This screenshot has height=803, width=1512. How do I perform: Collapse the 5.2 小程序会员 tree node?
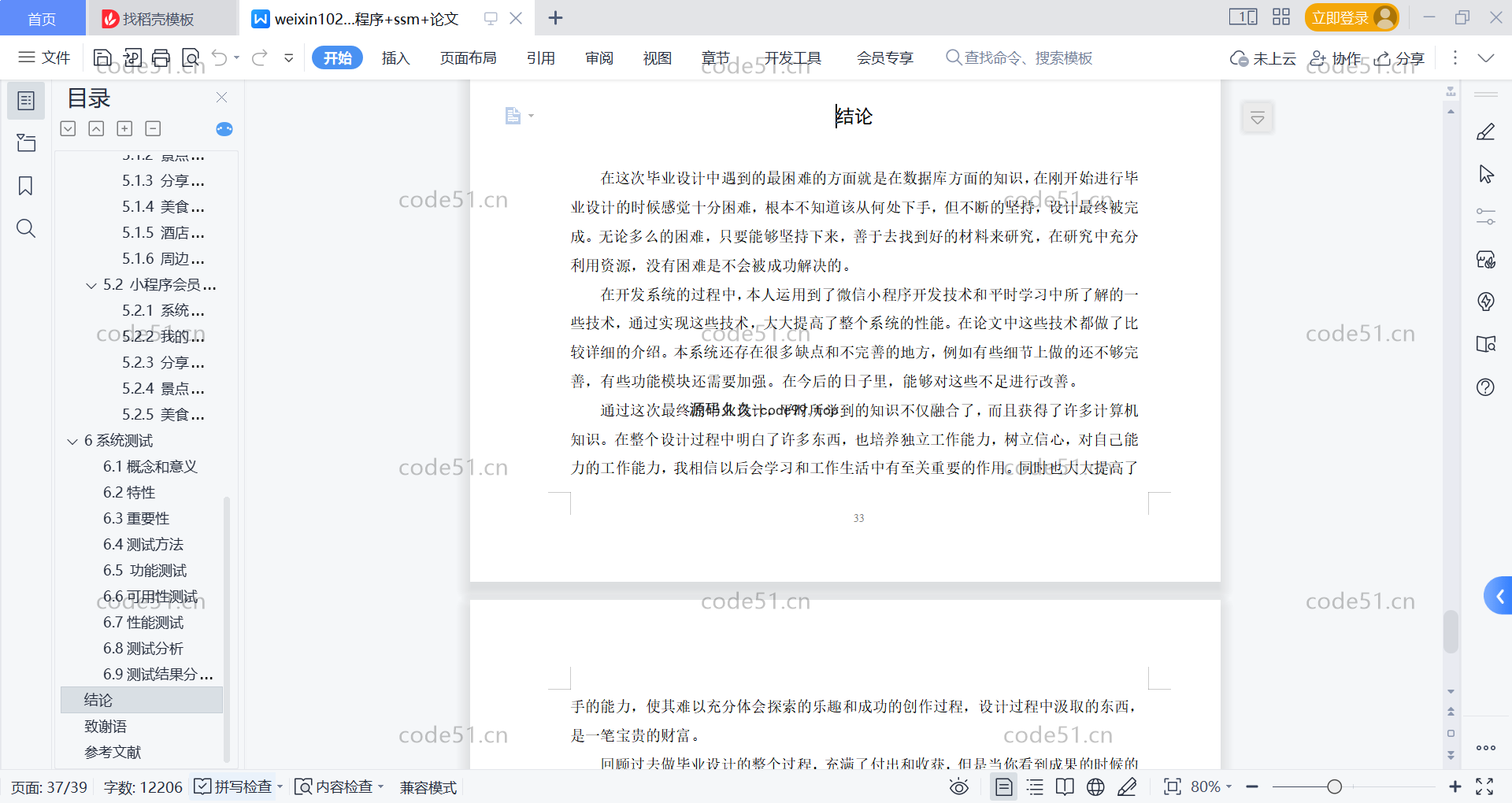click(x=91, y=285)
